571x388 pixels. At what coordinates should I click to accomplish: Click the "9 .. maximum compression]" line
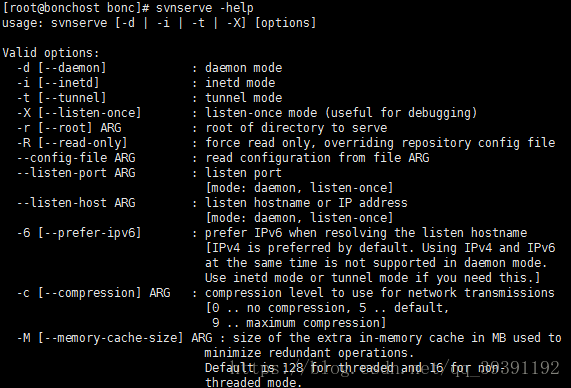tap(299, 323)
